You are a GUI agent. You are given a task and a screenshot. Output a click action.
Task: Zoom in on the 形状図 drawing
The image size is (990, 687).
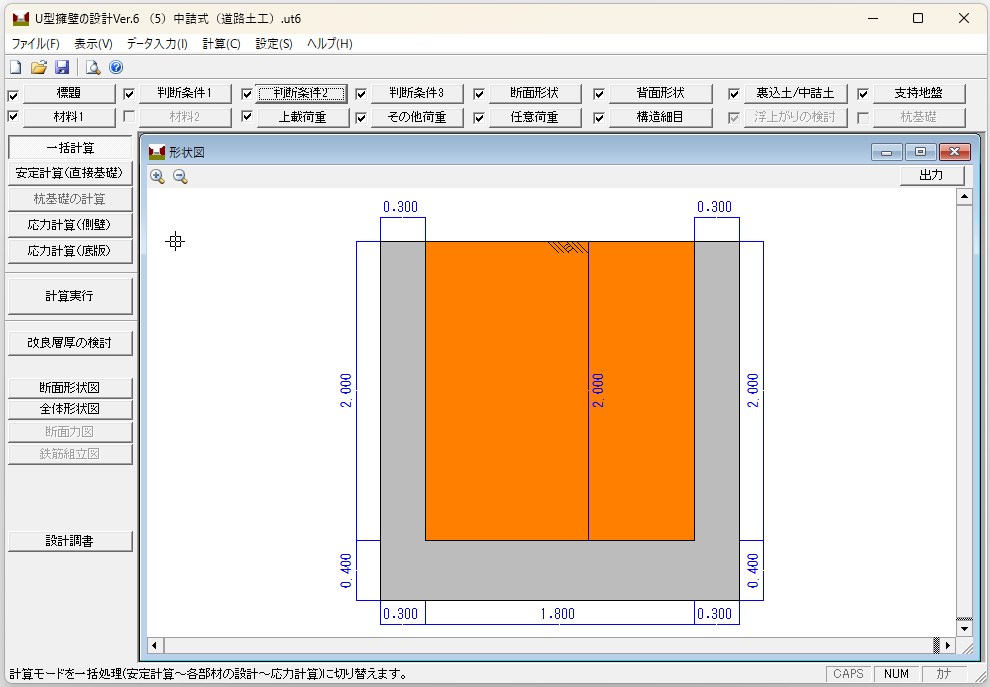click(x=157, y=176)
